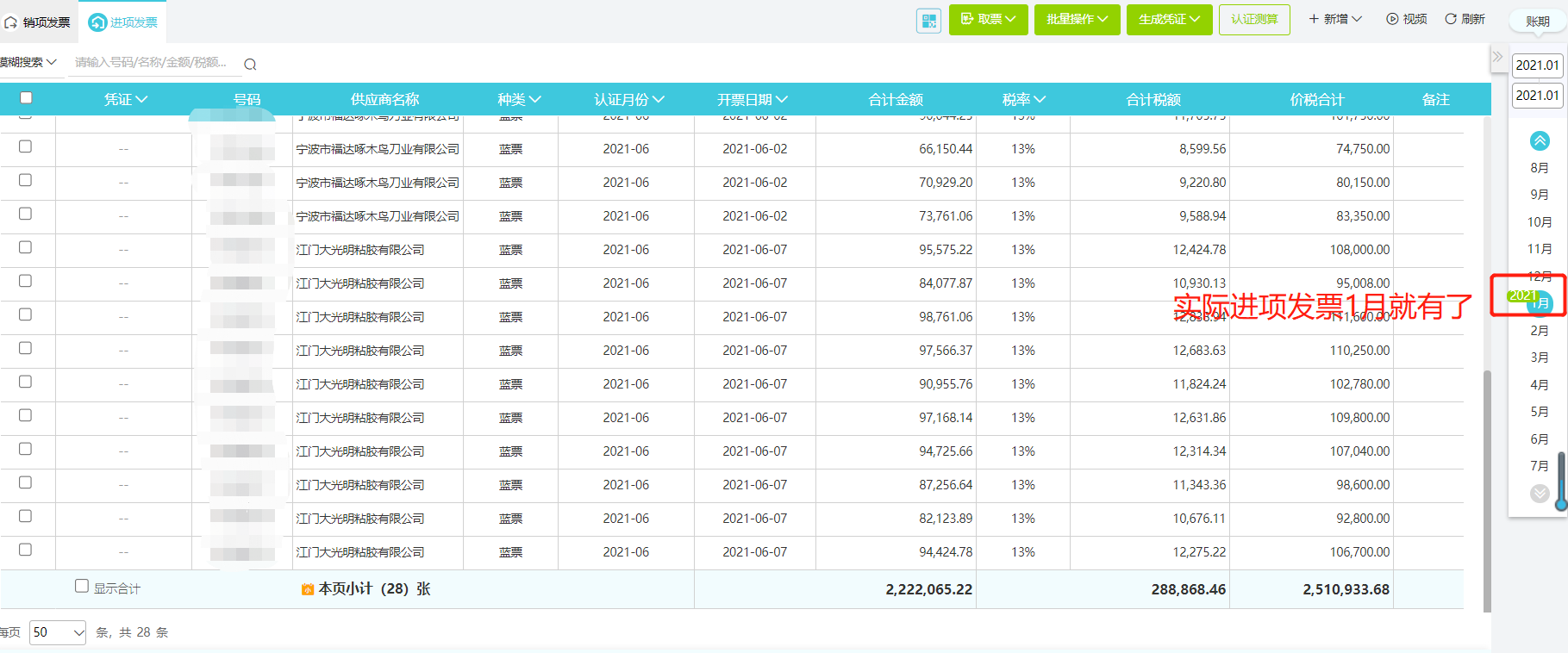The height and width of the screenshot is (653, 1568).
Task: Open the page size 50 dropdown
Action: tap(58, 632)
